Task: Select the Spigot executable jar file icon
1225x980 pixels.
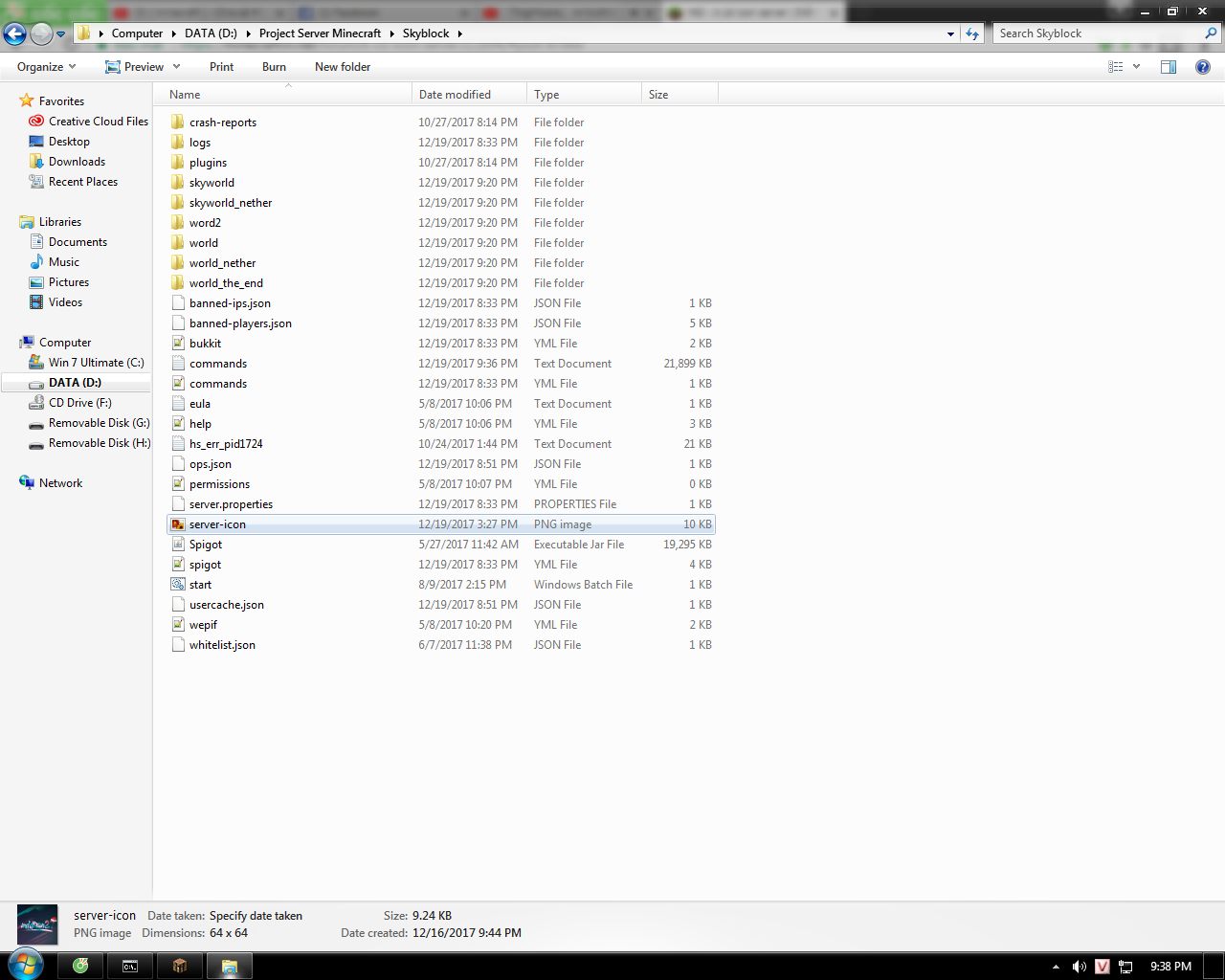Action: tap(178, 545)
